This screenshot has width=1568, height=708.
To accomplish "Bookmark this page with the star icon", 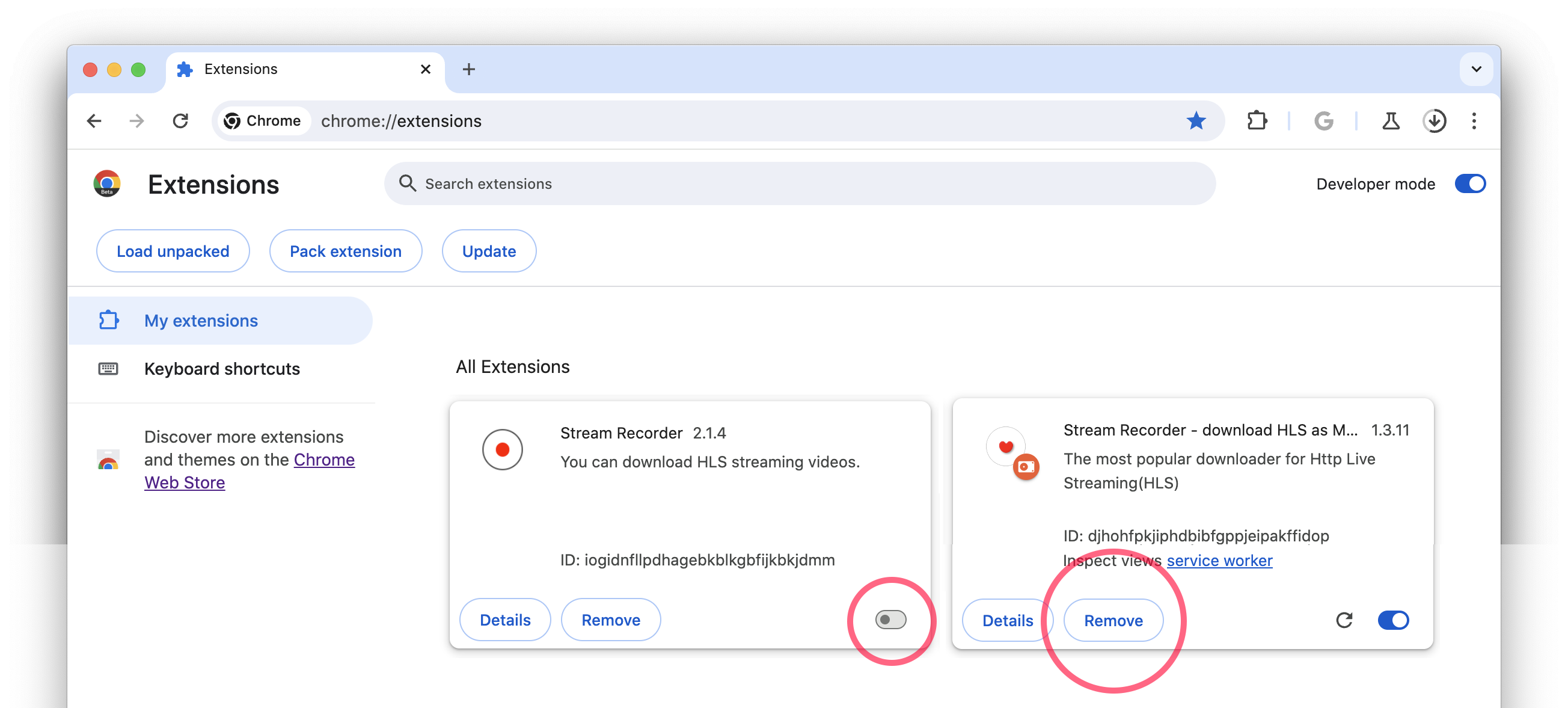I will pyautogui.click(x=1195, y=120).
